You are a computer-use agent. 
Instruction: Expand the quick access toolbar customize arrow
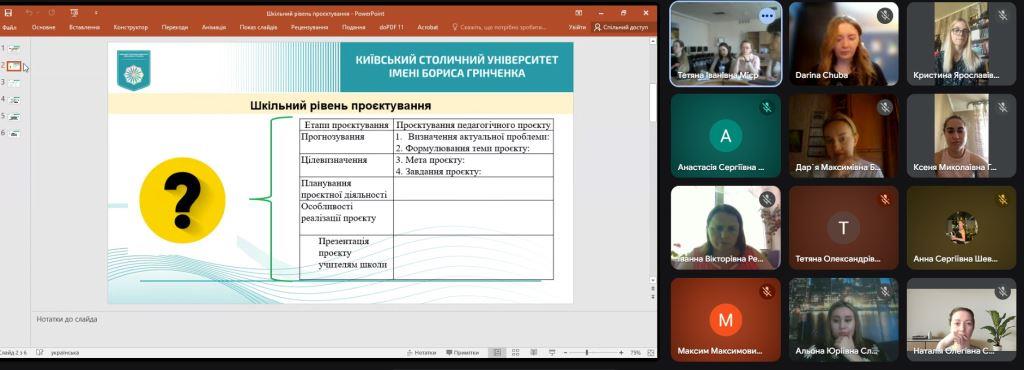point(96,12)
